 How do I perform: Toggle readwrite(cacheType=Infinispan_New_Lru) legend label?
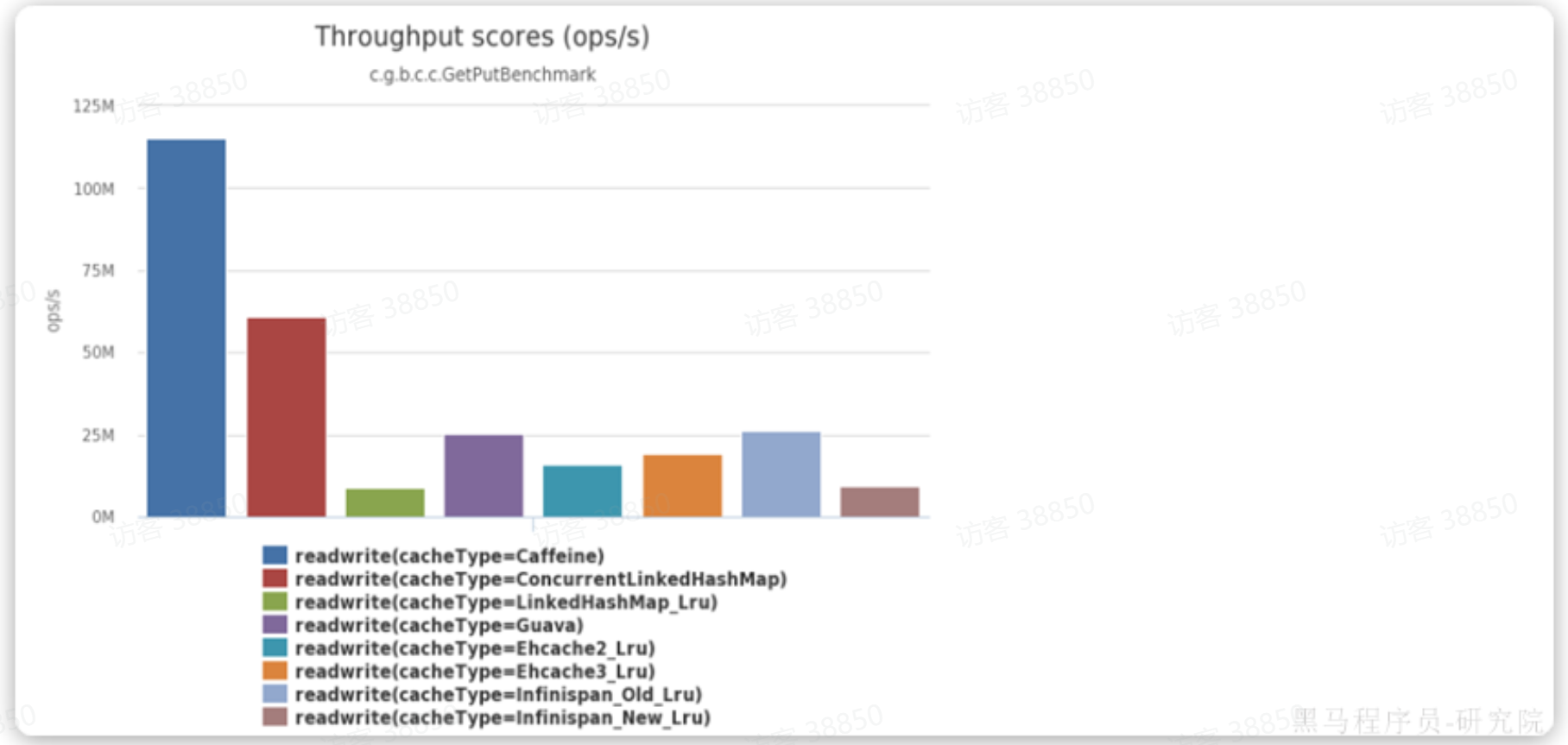(x=503, y=717)
